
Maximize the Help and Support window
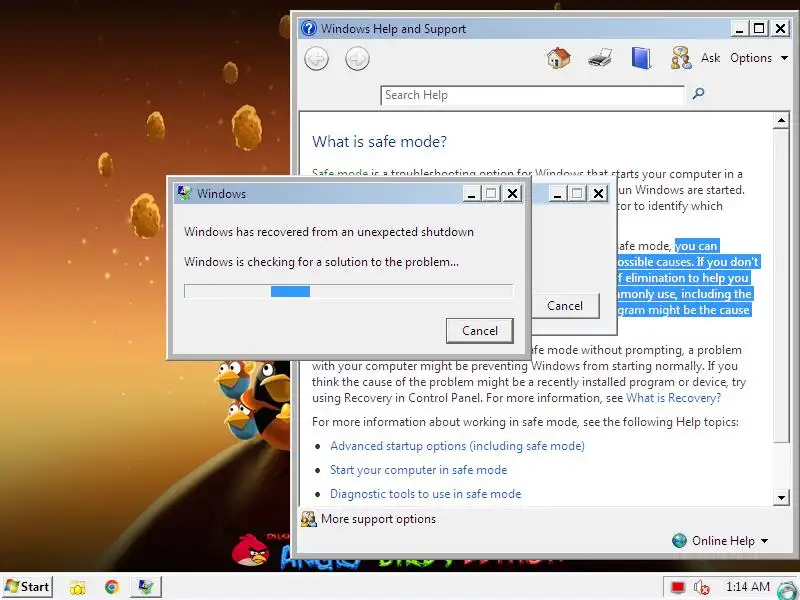pos(759,28)
